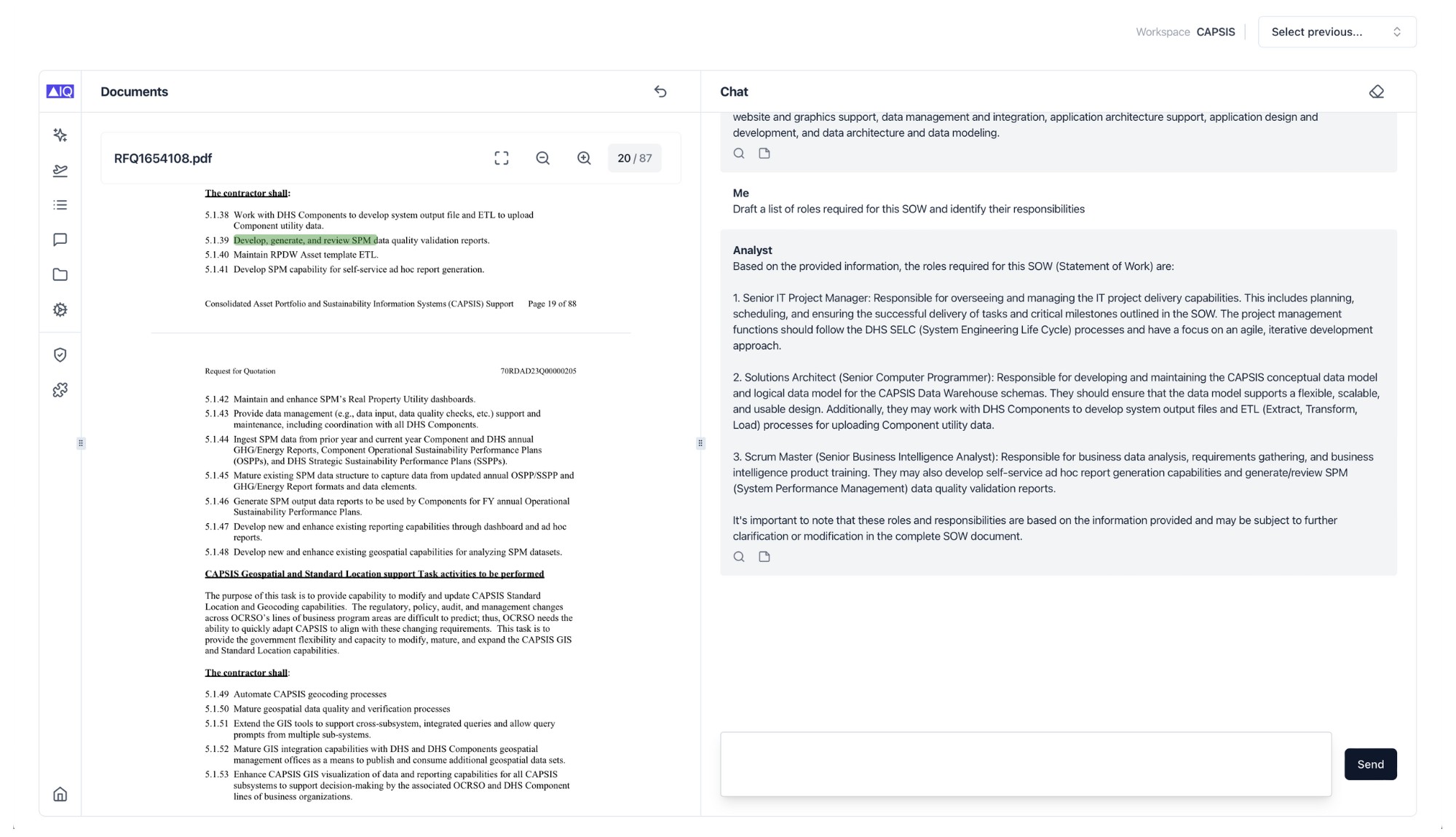Click search icon under latest Analyst response
1456x837 pixels.
[739, 557]
